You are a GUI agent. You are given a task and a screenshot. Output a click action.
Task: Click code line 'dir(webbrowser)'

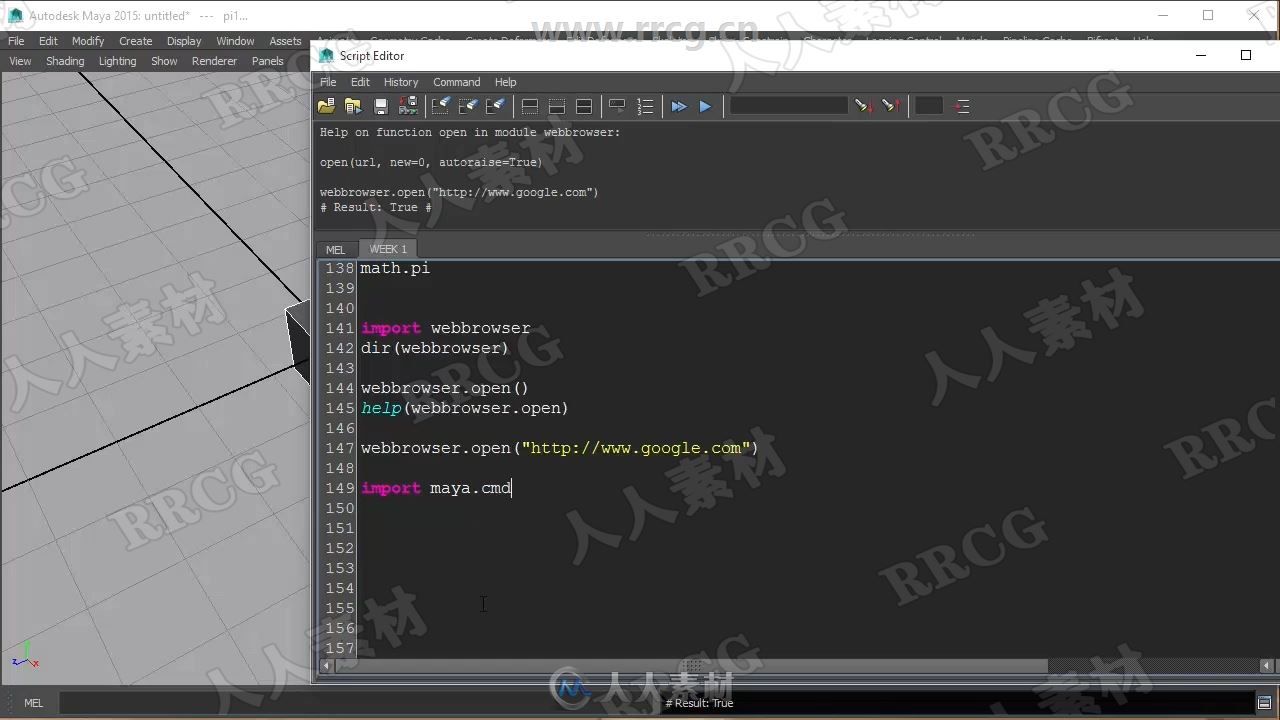[x=435, y=348]
